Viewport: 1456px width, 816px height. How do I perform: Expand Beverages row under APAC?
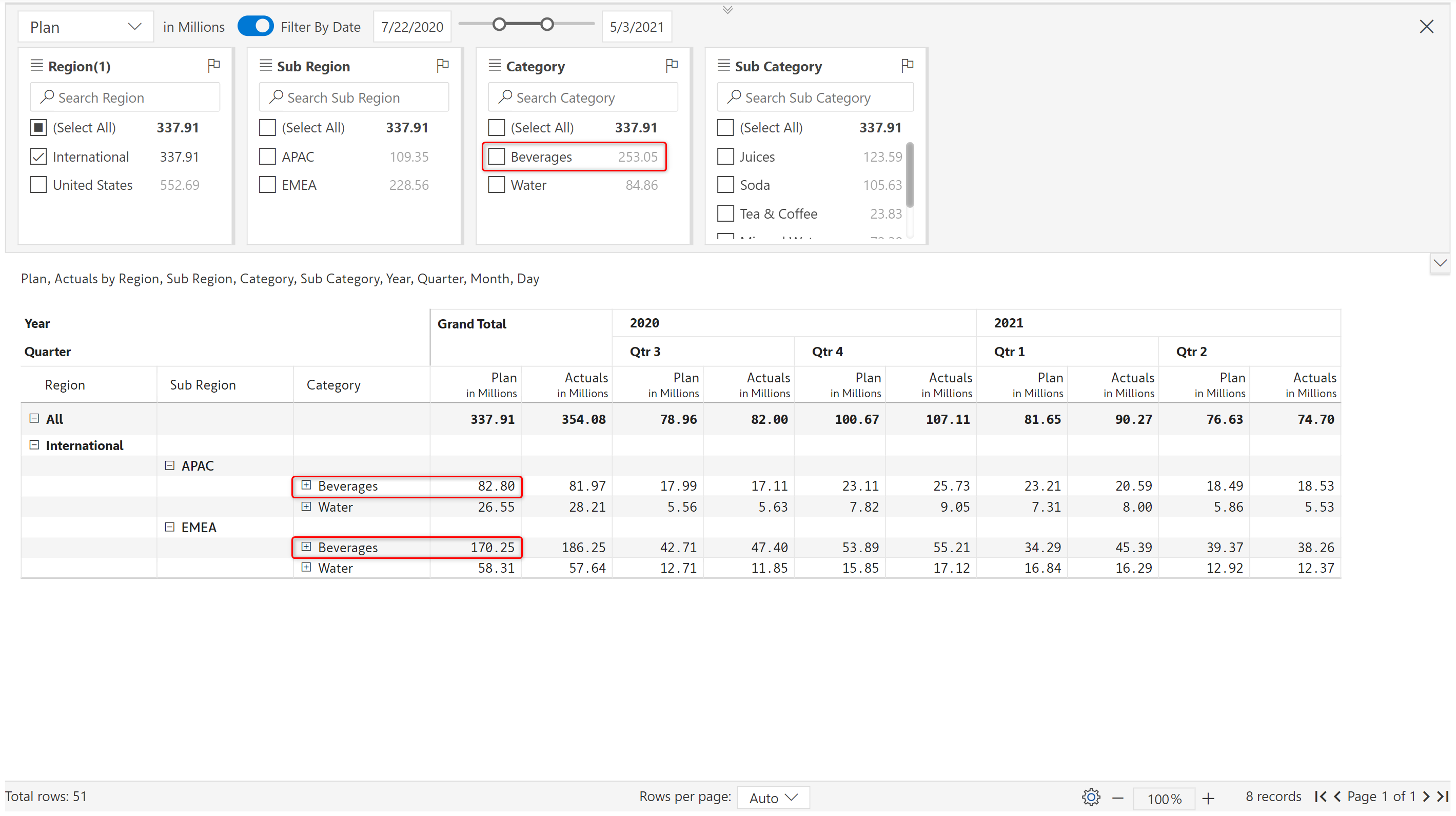pos(306,485)
